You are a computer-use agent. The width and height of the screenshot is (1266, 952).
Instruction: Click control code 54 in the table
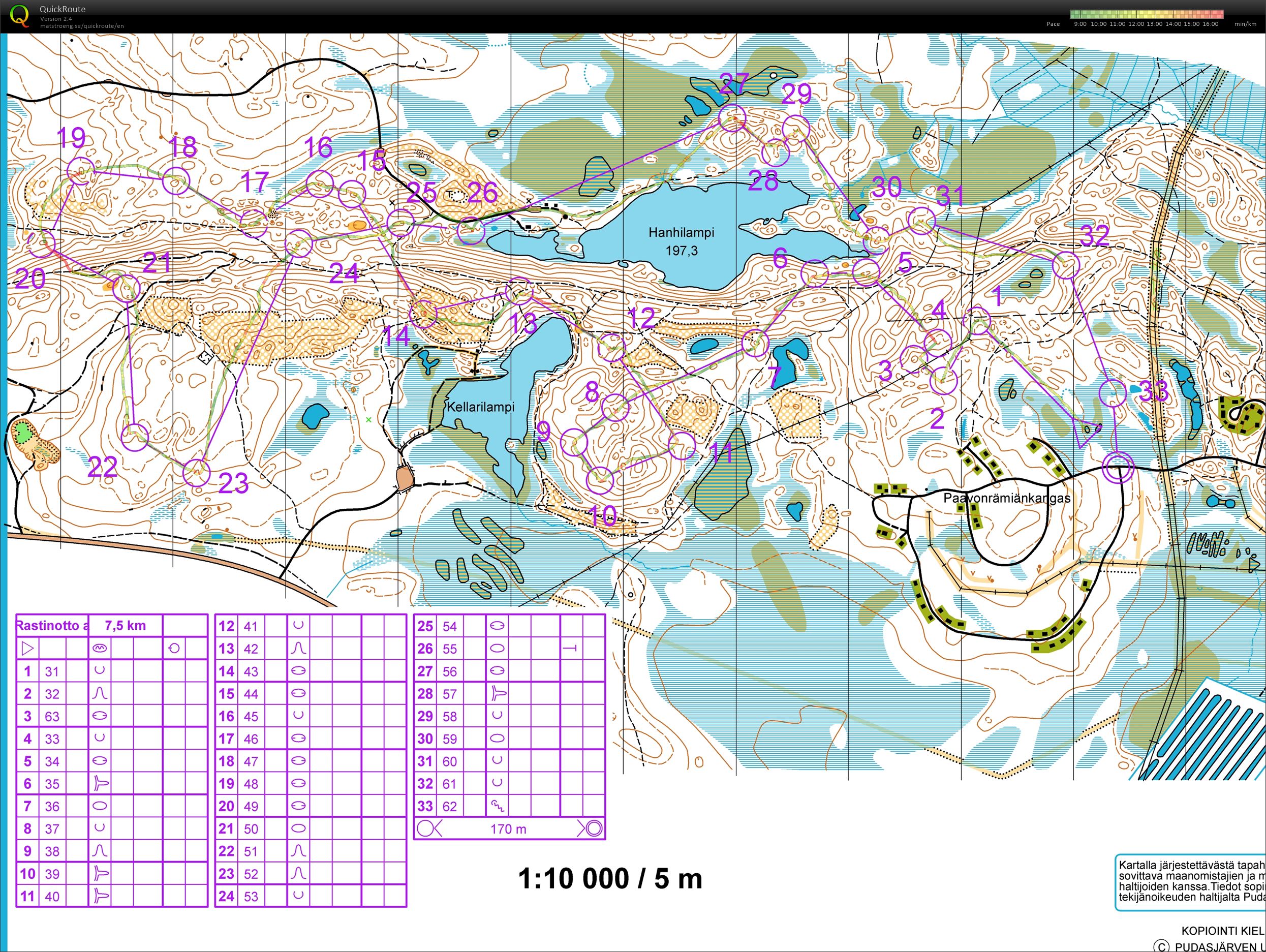tap(450, 626)
